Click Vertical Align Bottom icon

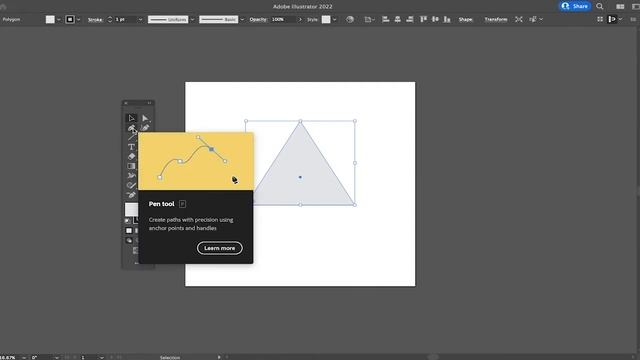447,19
